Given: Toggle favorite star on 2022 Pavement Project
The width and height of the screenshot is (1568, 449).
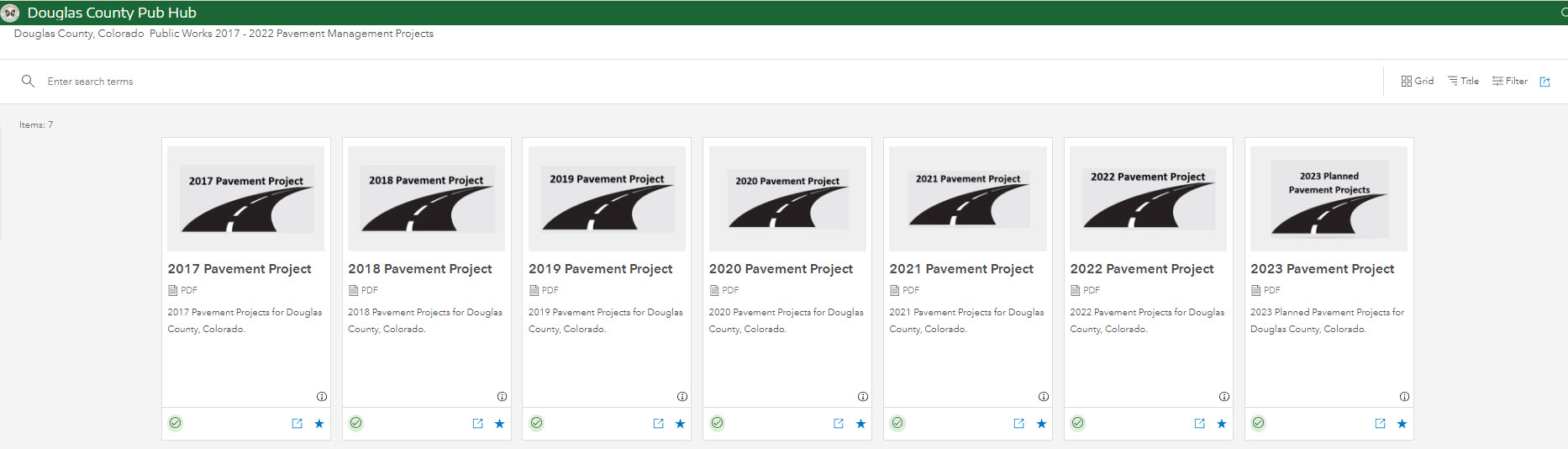Looking at the screenshot, I should tap(1221, 424).
